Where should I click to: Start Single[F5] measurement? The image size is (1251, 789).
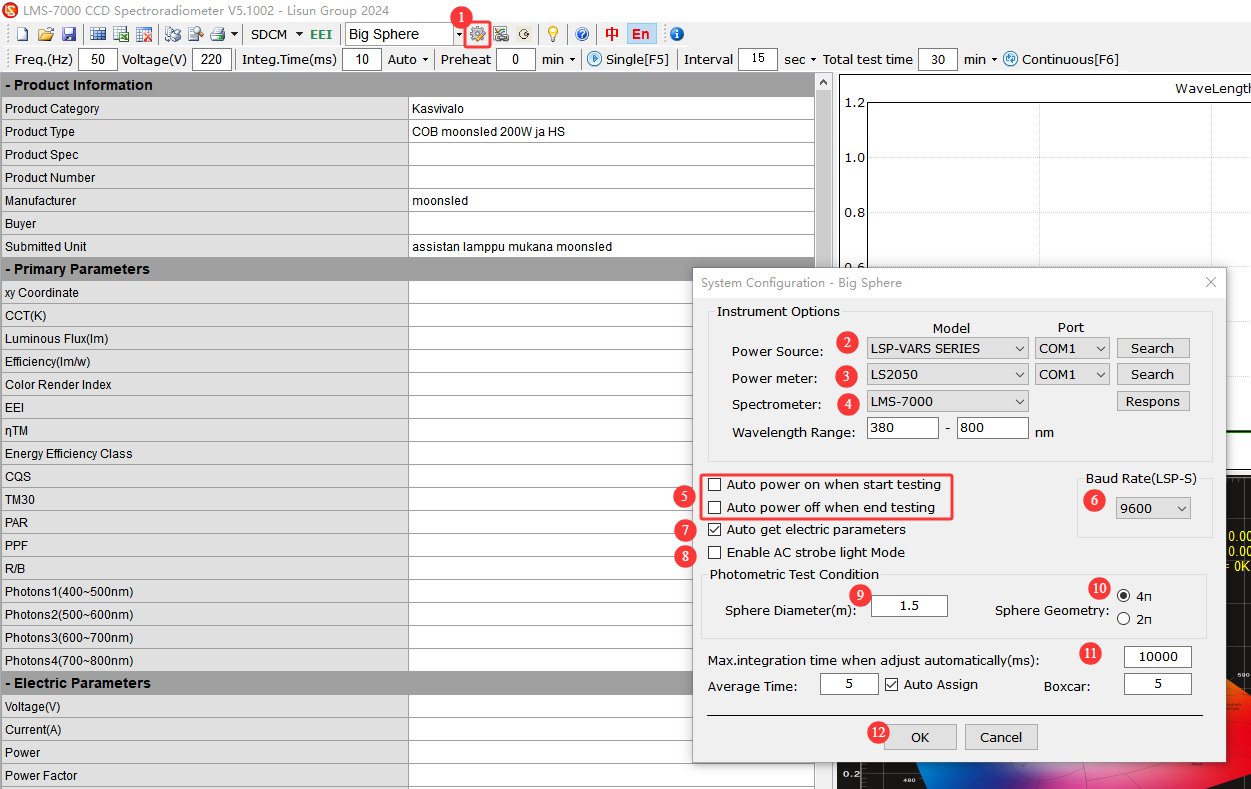628,59
